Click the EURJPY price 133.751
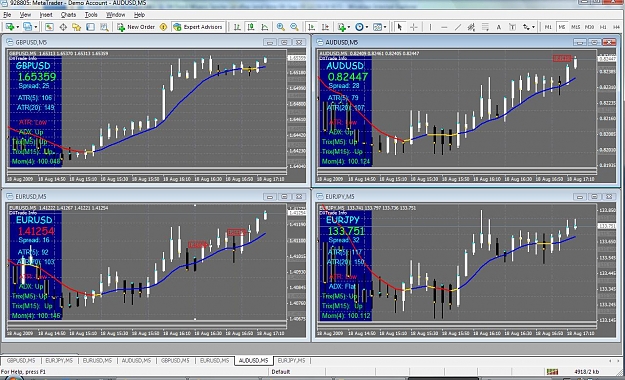This screenshot has width=625, height=380. click(x=346, y=231)
